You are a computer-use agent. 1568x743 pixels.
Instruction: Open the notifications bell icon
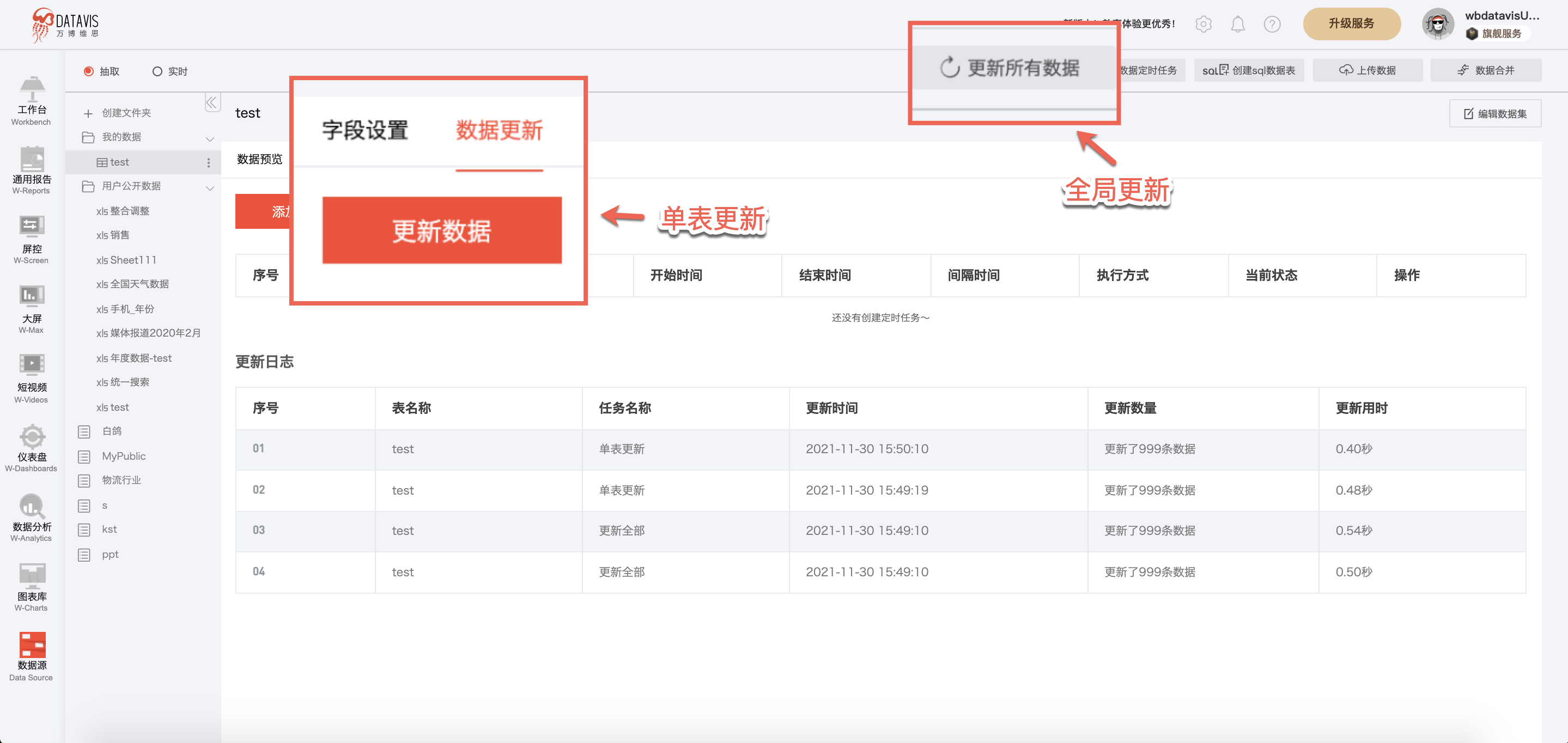click(x=1238, y=24)
